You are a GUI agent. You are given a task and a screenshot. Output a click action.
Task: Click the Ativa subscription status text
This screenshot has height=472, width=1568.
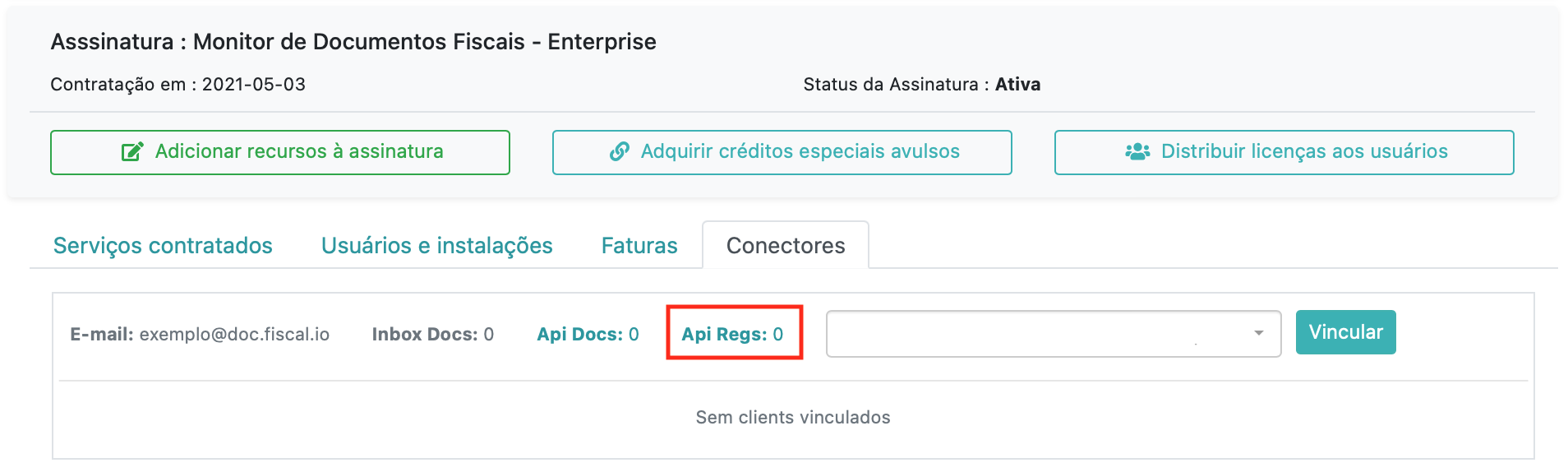(x=1017, y=84)
